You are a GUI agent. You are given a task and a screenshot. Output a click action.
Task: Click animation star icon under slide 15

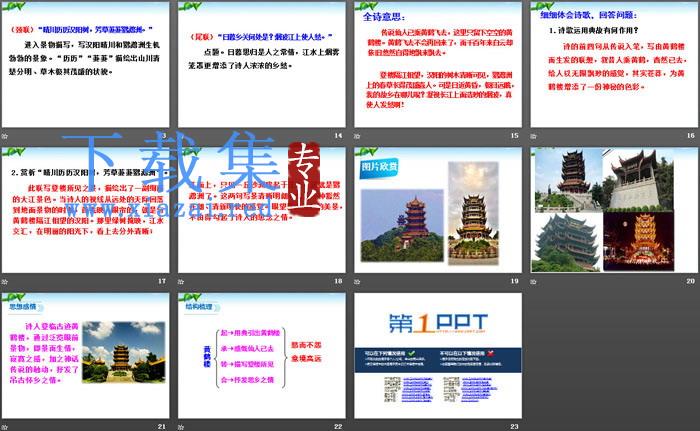(x=357, y=136)
